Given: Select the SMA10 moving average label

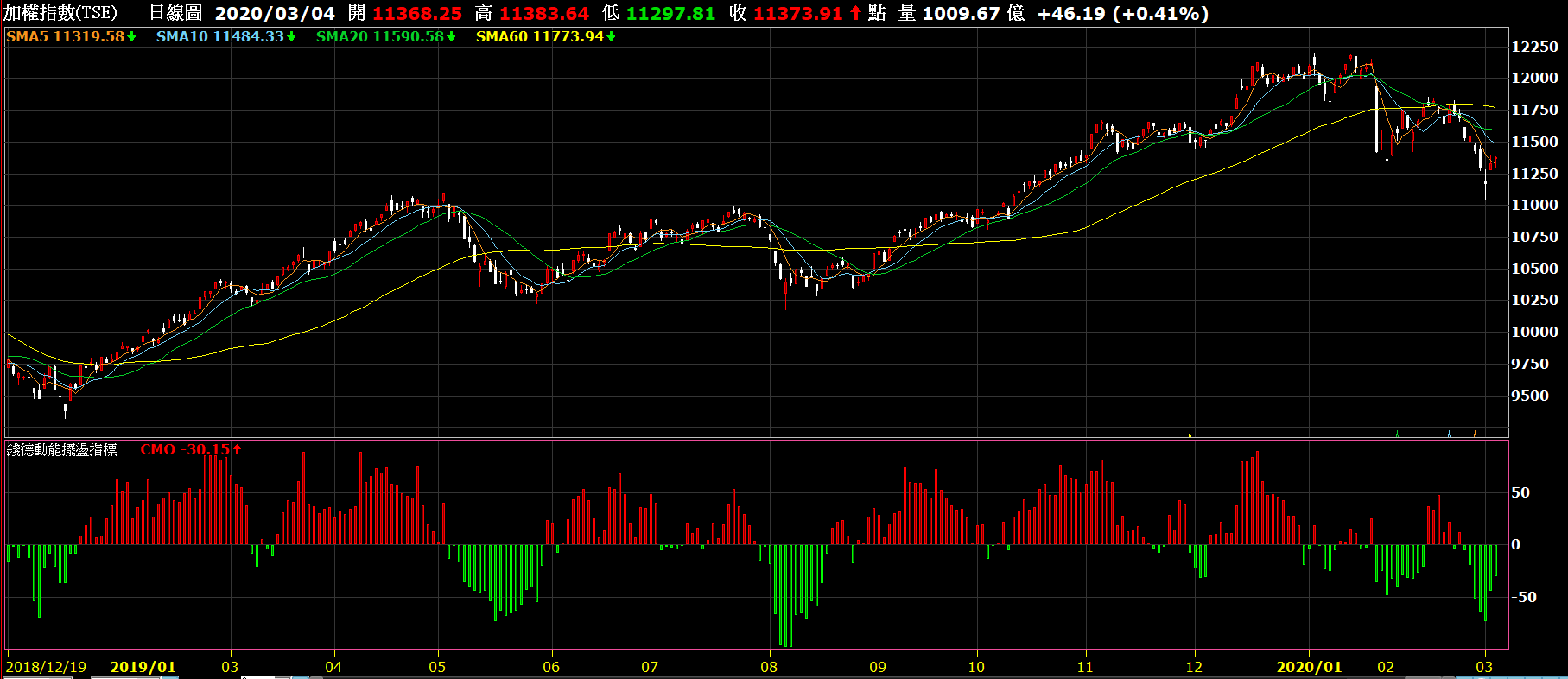Looking at the screenshot, I should [x=182, y=36].
